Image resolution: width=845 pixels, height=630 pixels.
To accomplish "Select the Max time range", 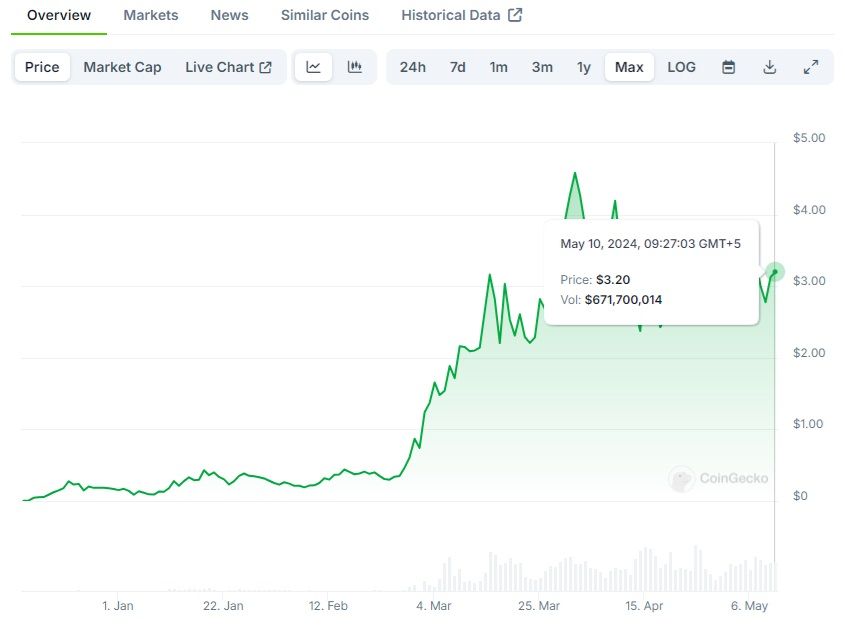I will (x=629, y=67).
